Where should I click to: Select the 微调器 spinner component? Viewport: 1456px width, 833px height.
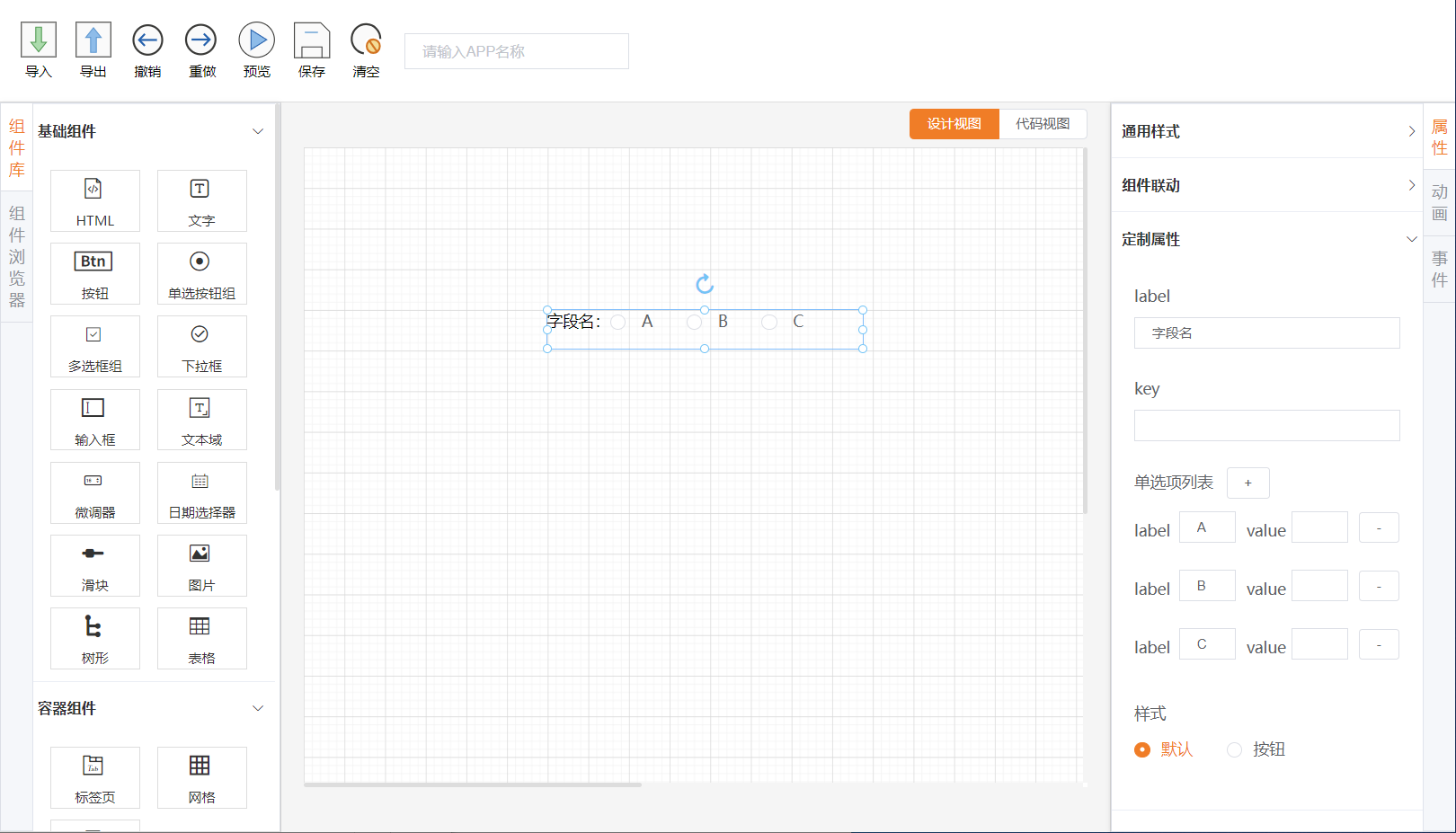(95, 492)
